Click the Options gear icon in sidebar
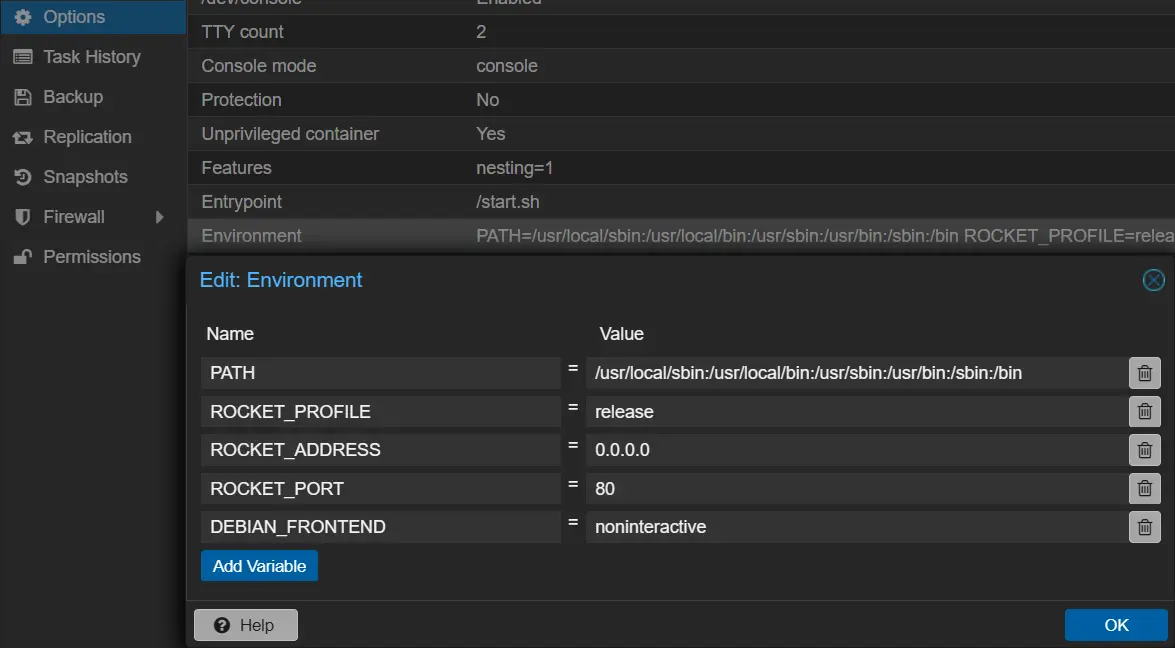Image resolution: width=1175 pixels, height=648 pixels. click(22, 16)
